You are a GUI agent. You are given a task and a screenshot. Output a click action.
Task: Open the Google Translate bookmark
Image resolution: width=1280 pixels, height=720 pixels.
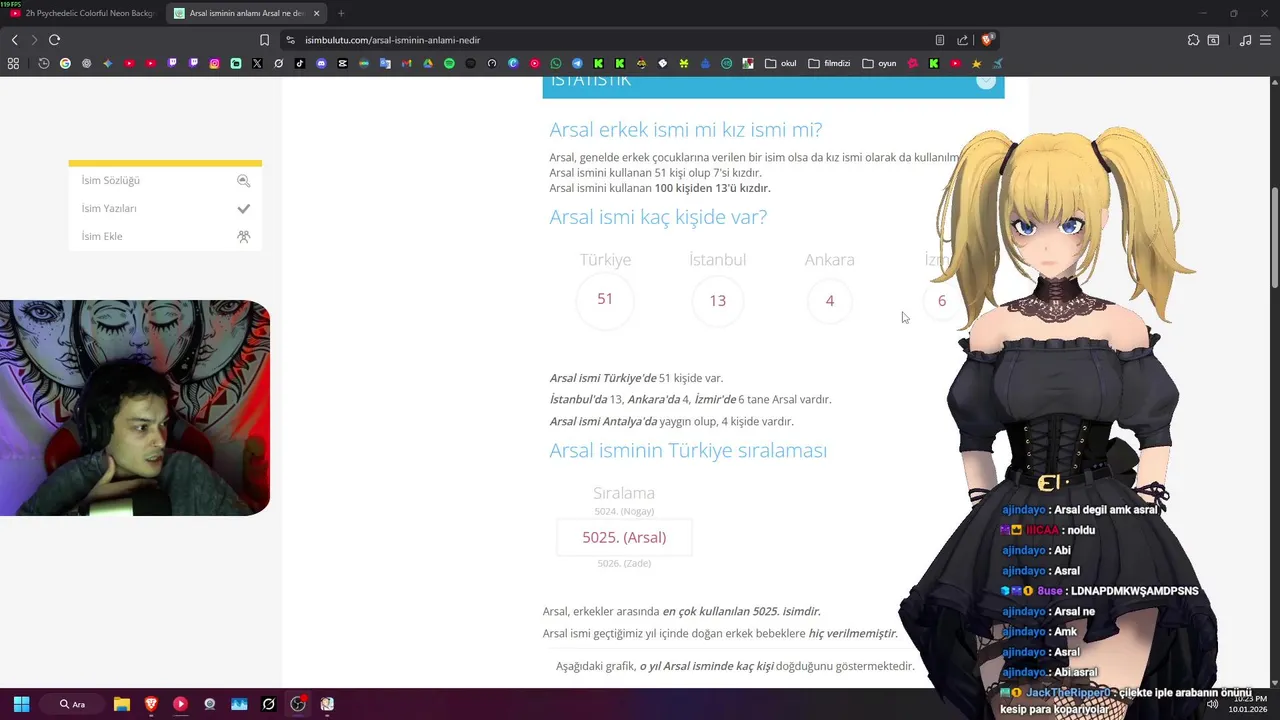[385, 63]
